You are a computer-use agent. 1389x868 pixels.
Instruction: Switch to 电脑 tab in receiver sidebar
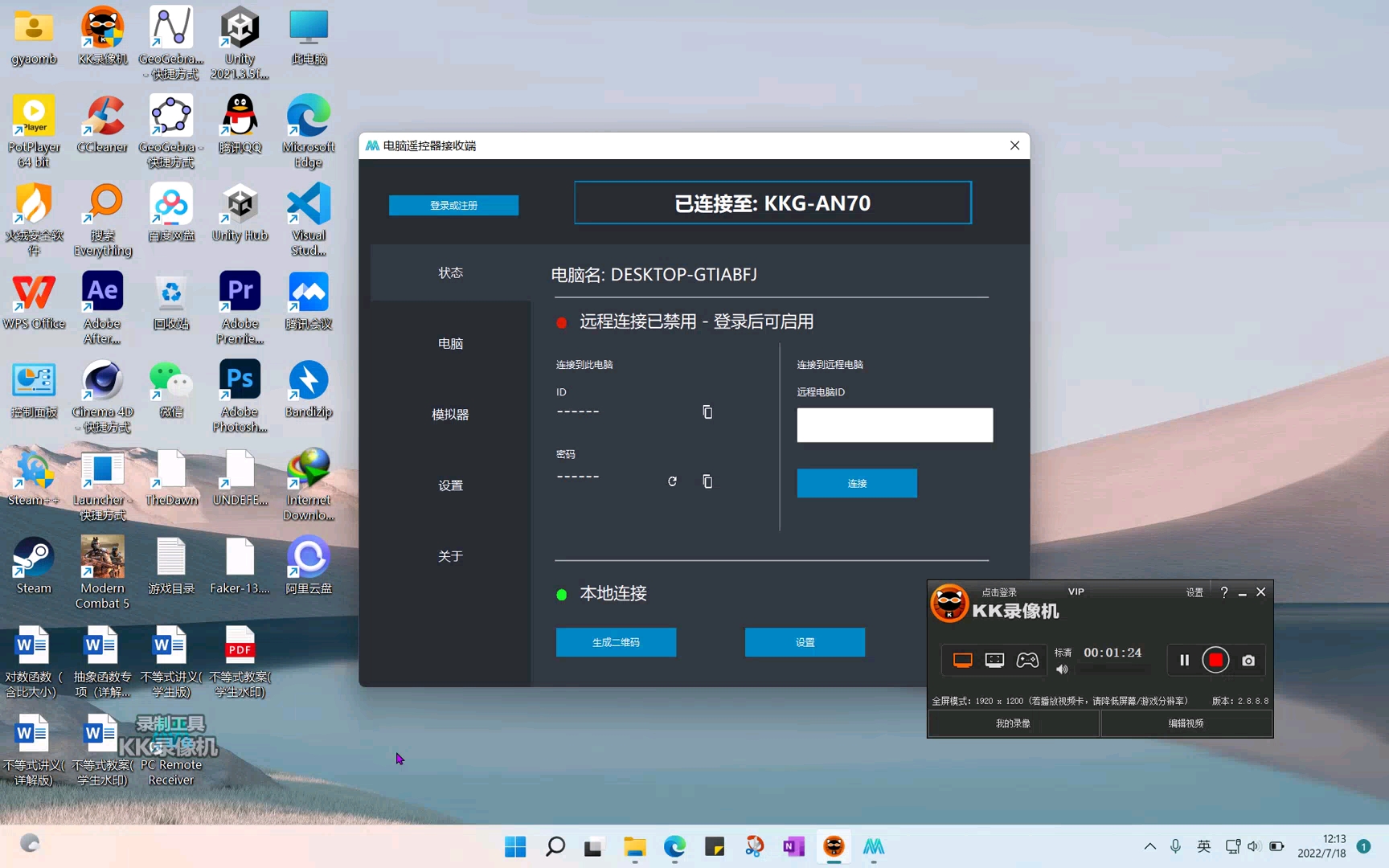pyautogui.click(x=450, y=344)
